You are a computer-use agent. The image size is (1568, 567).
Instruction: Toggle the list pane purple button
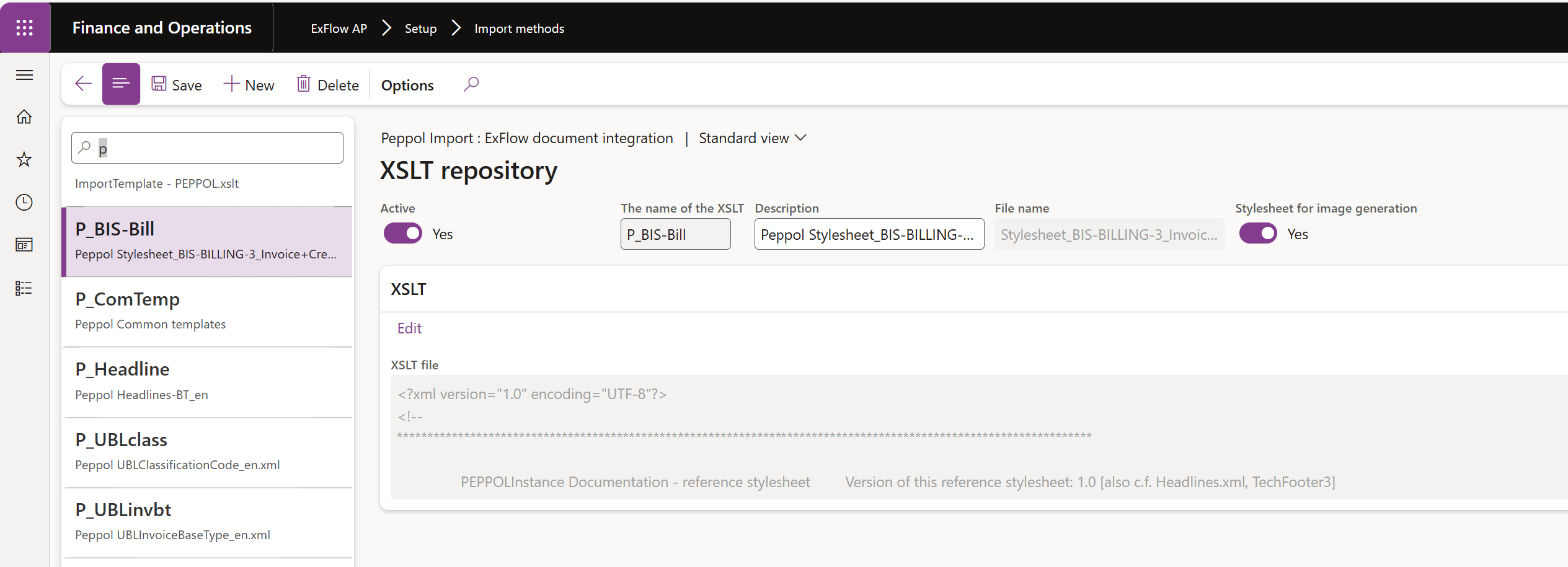point(121,84)
